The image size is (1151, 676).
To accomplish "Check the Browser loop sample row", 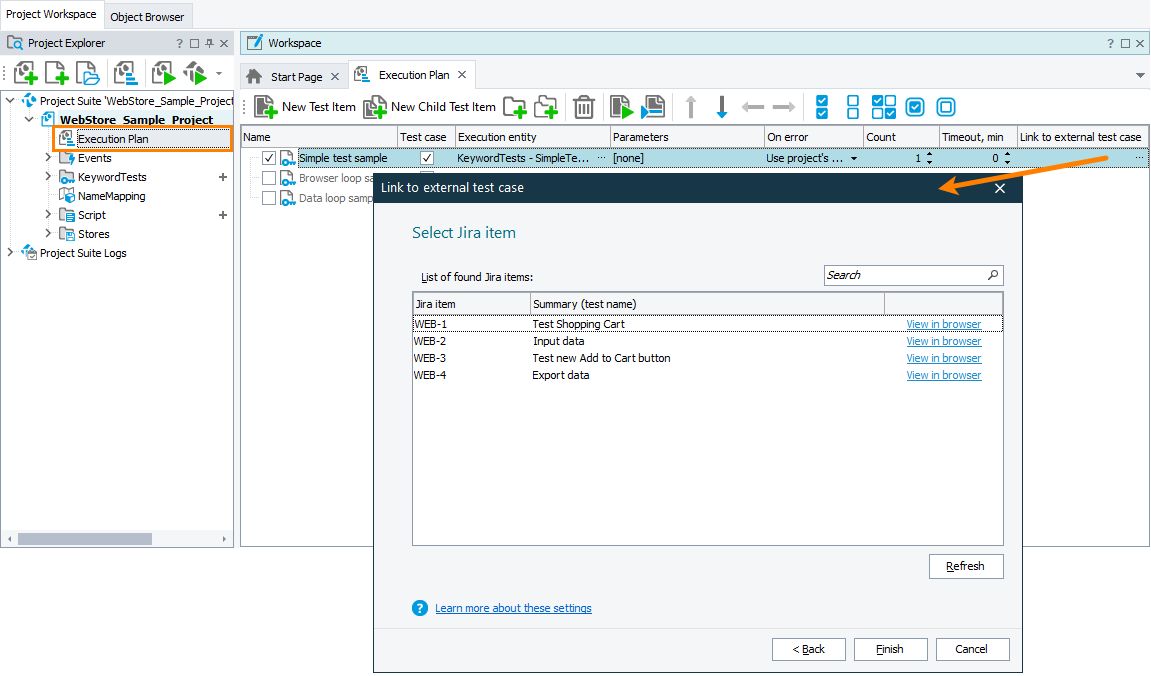I will [268, 178].
